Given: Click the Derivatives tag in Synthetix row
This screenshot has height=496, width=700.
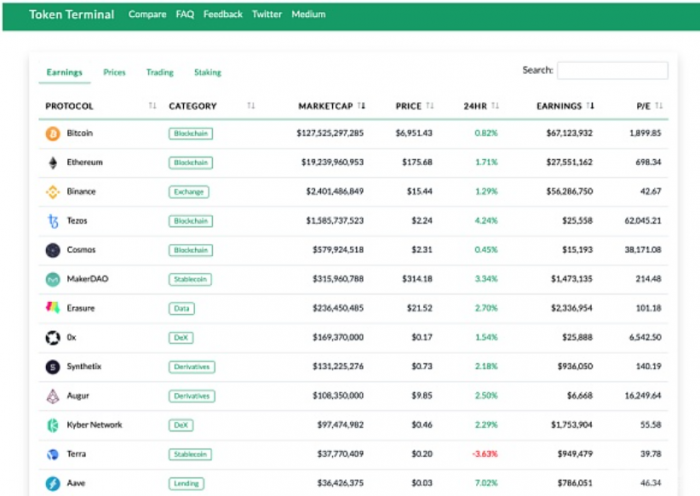Looking at the screenshot, I should (x=192, y=367).
